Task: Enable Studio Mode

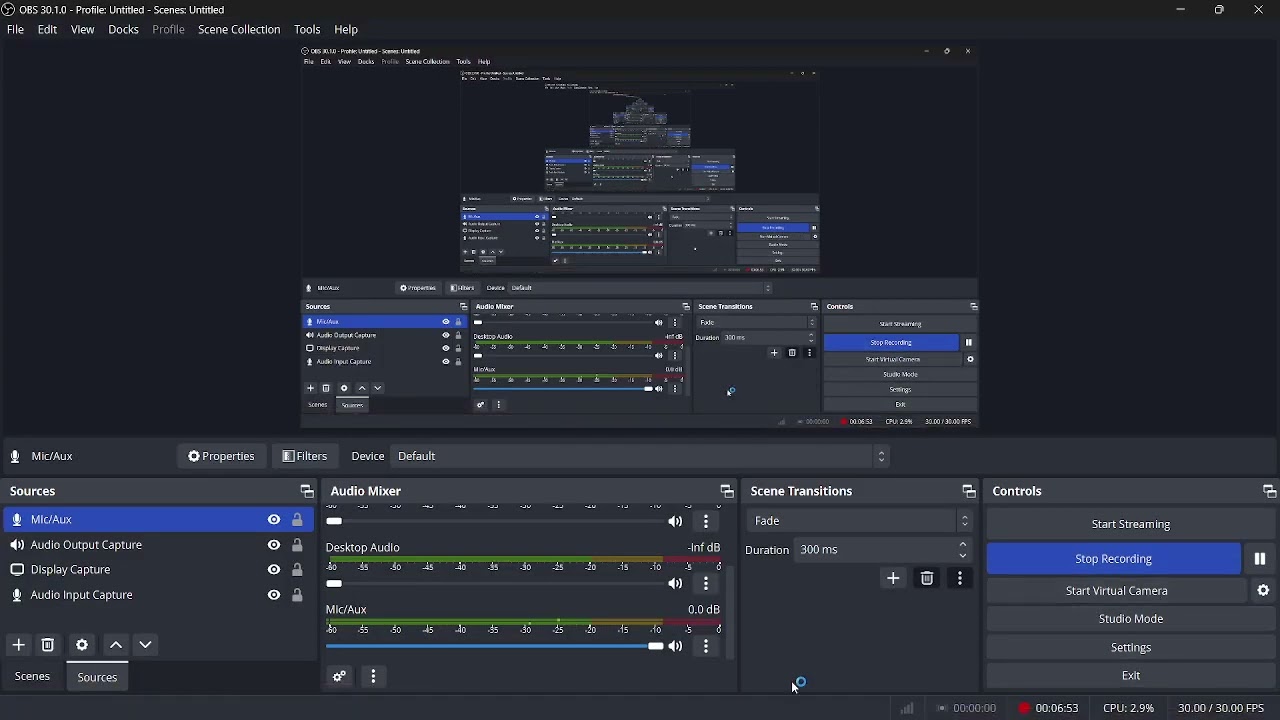Action: pyautogui.click(x=1132, y=620)
